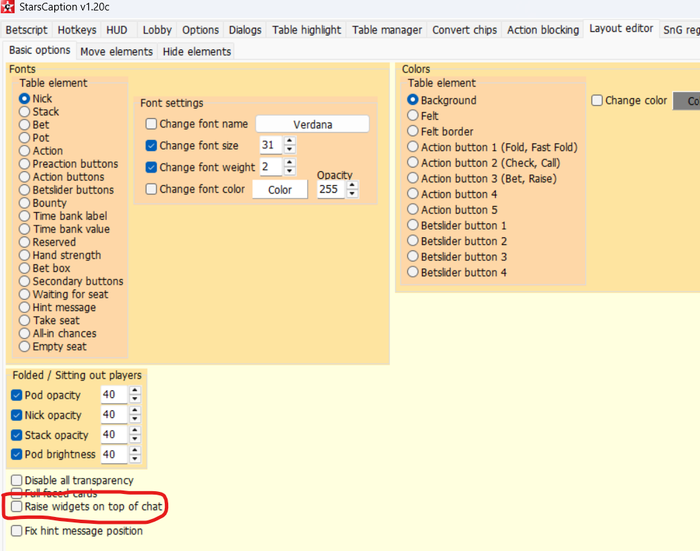Select Bounty radio option

click(25, 203)
